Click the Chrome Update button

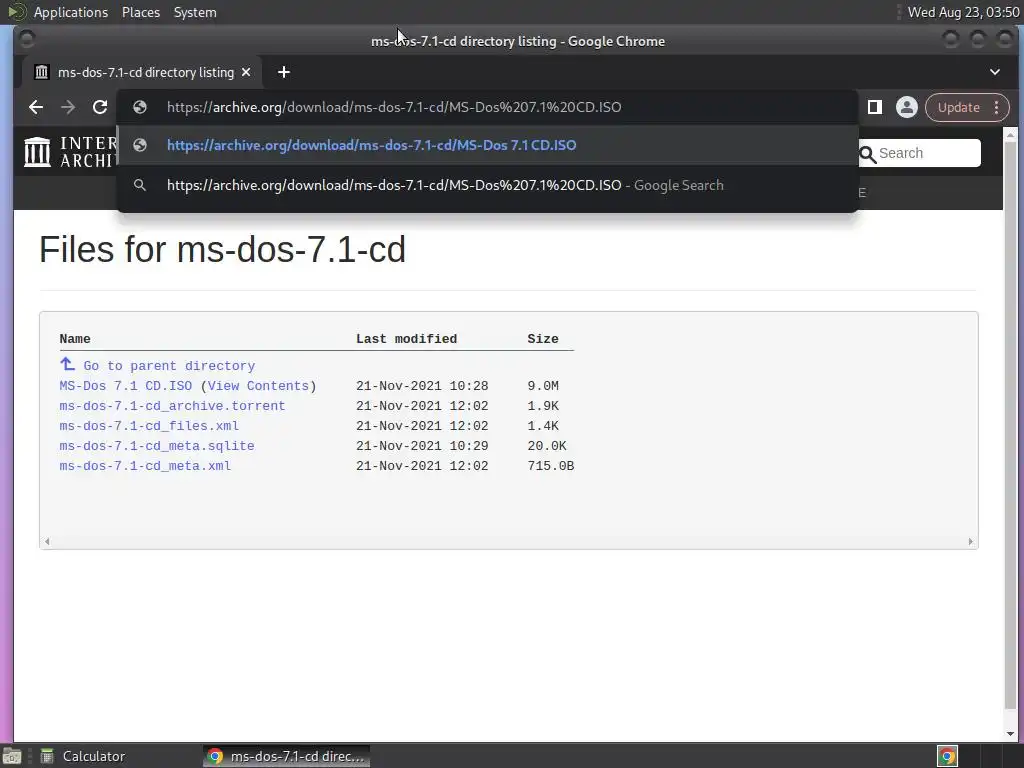click(959, 108)
